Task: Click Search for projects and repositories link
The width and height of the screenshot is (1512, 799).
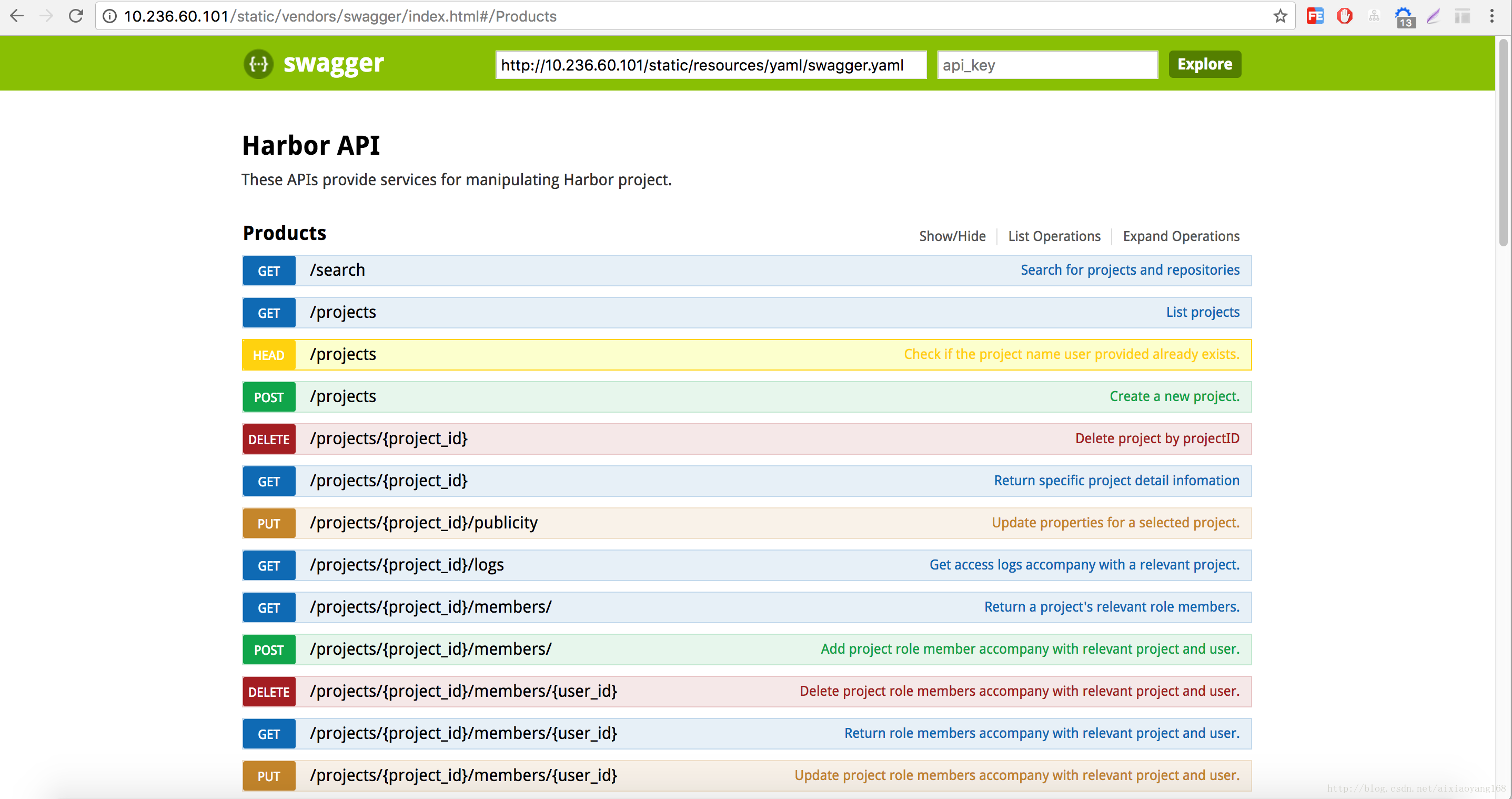Action: (1130, 270)
